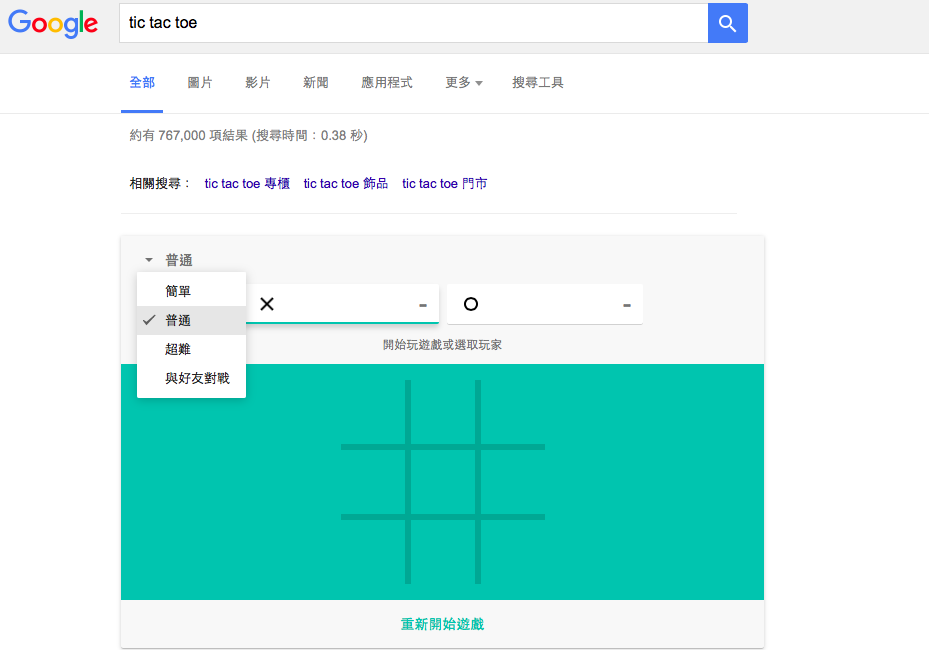Click 重新開始遊戲 restart button
This screenshot has width=929, height=650.
tap(442, 624)
